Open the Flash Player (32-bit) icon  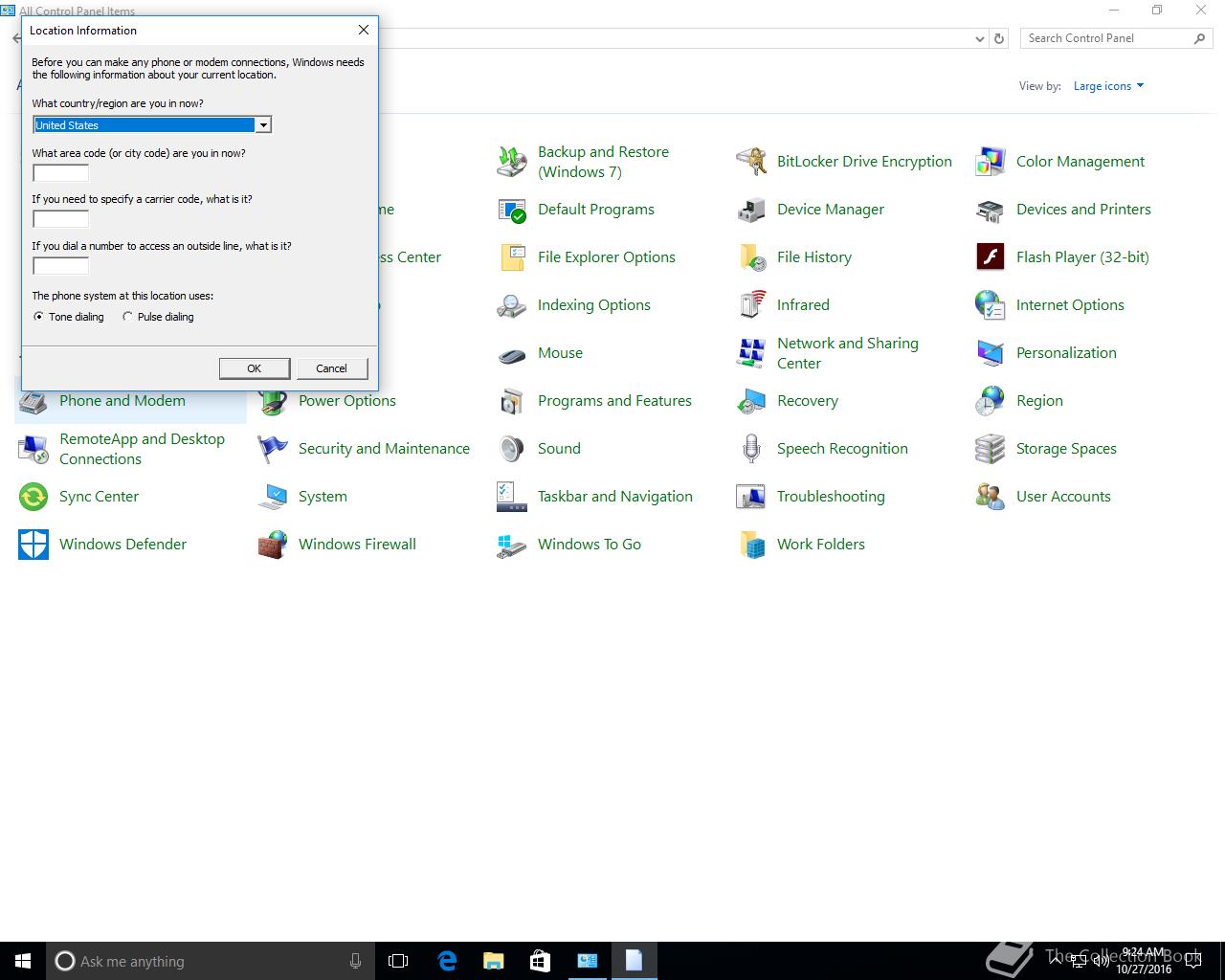coord(991,257)
